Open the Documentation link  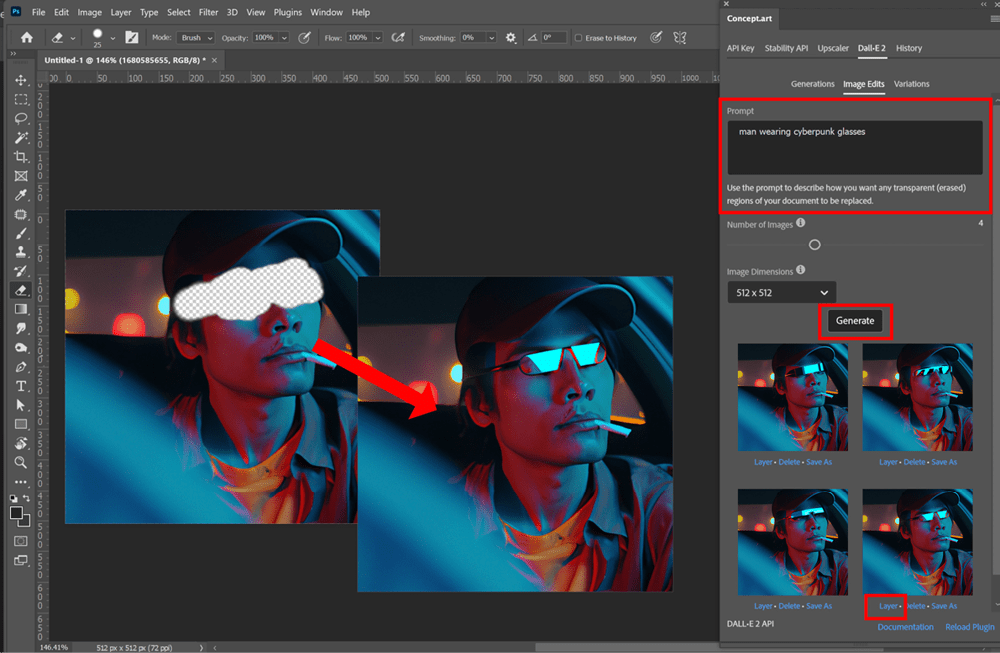(905, 627)
